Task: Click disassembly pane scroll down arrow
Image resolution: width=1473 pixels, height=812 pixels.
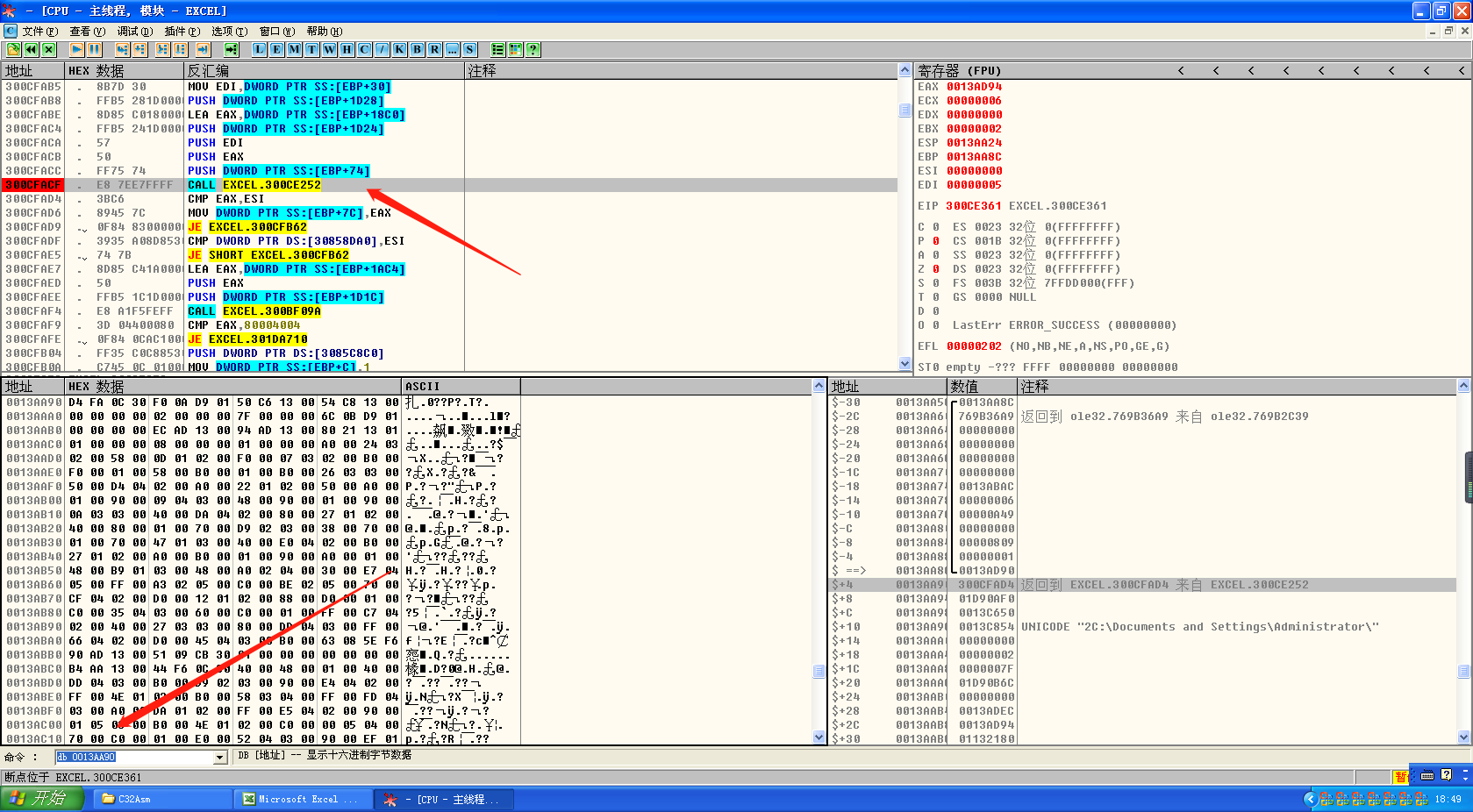Action: pos(905,363)
